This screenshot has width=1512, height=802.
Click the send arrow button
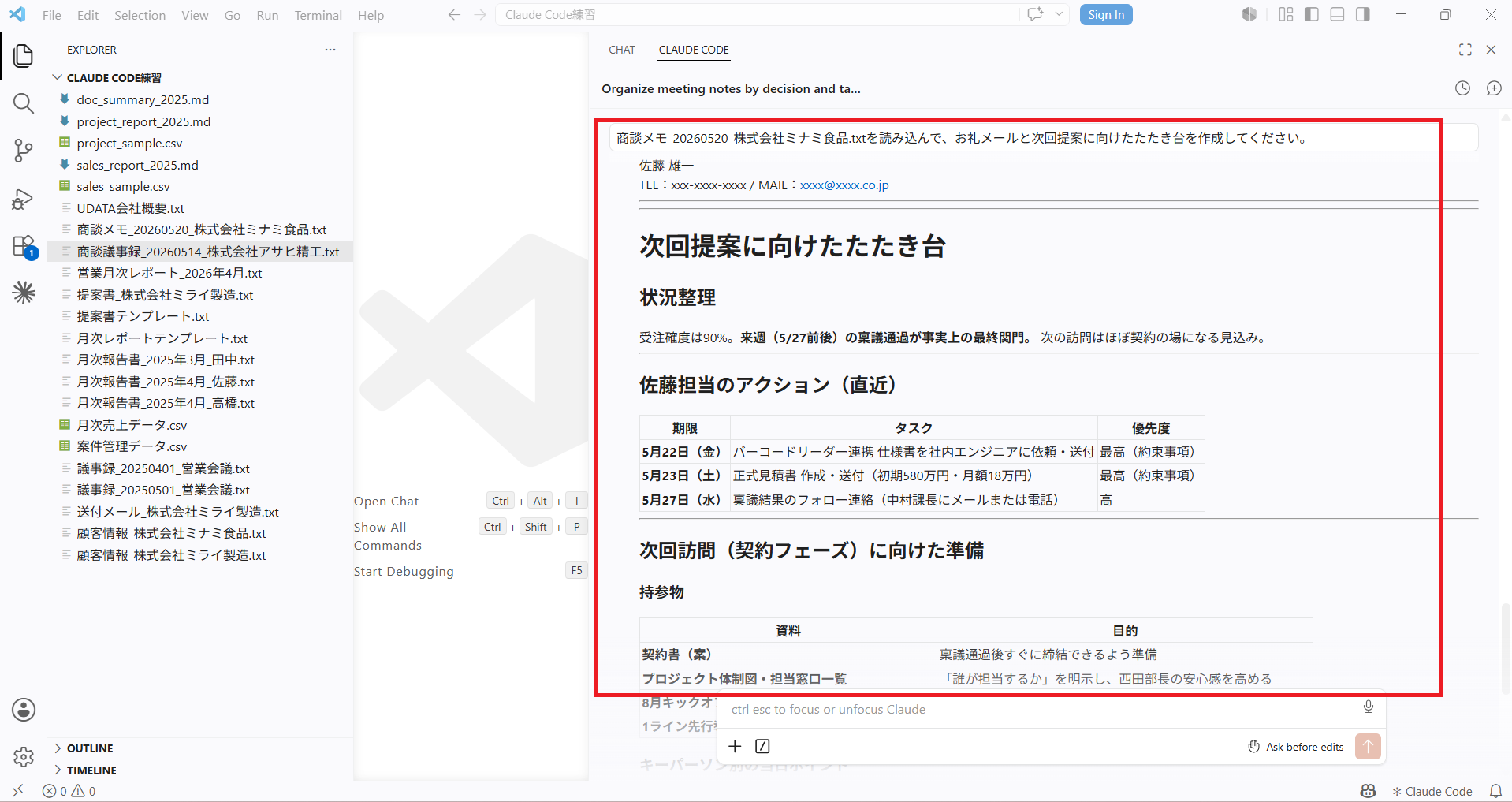click(1368, 746)
